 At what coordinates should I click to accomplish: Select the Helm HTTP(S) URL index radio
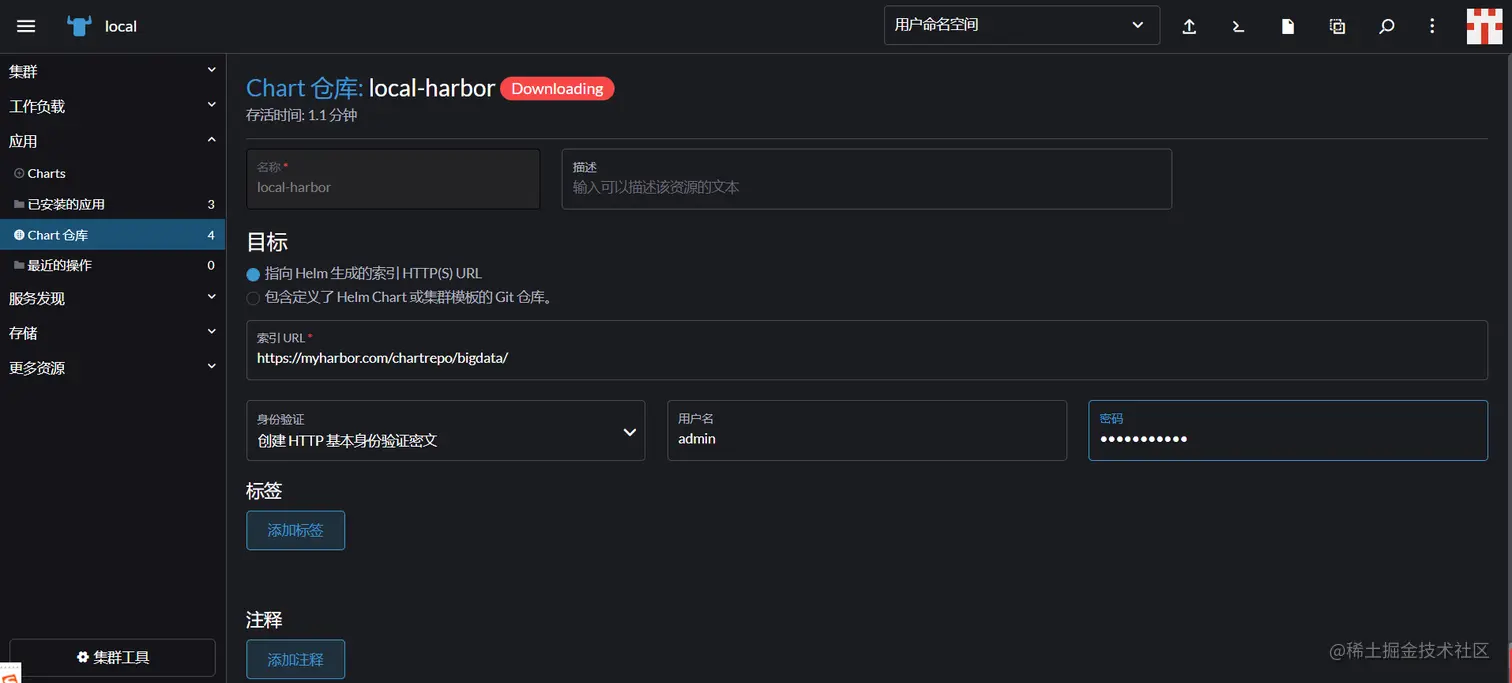(x=253, y=274)
